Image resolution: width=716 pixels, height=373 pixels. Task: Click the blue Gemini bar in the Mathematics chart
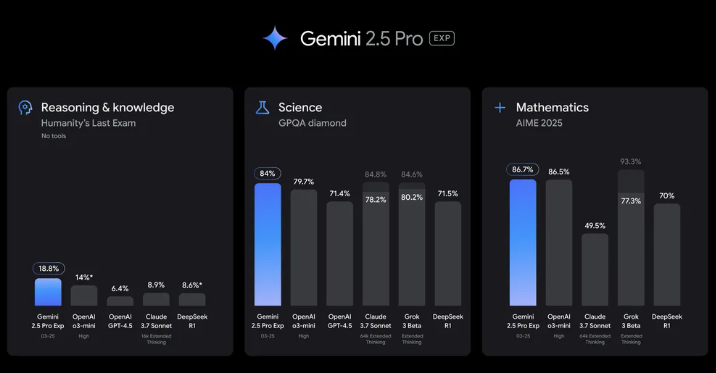(523, 242)
